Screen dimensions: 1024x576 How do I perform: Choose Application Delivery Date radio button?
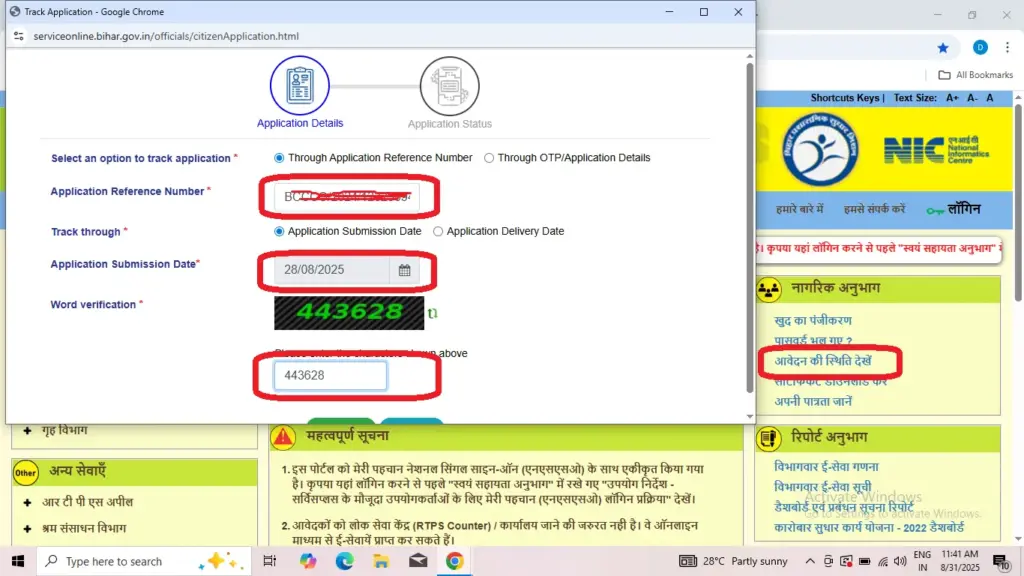click(x=438, y=231)
